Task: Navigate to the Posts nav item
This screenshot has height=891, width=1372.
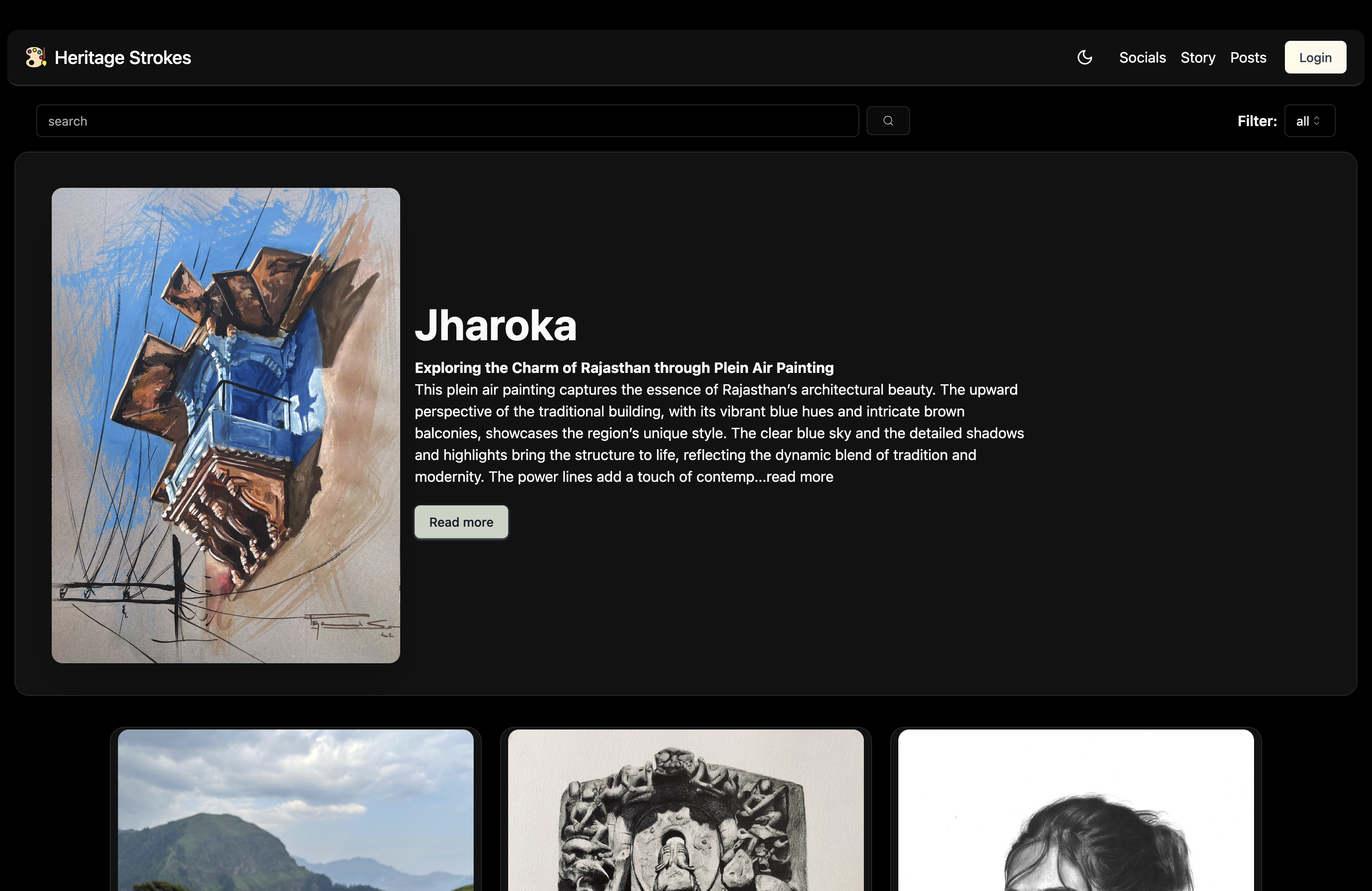Action: pos(1248,58)
